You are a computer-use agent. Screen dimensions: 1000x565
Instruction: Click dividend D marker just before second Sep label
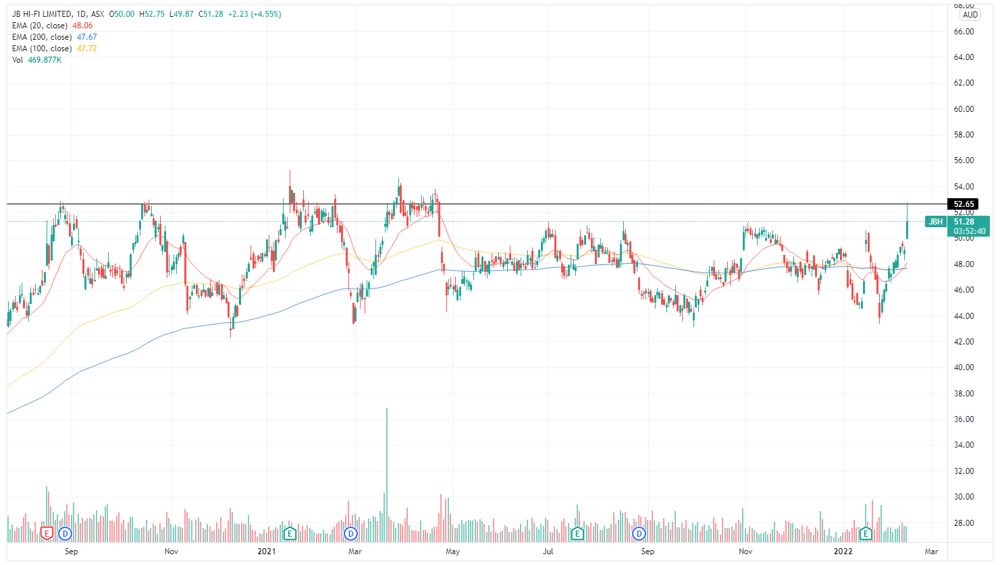638,533
